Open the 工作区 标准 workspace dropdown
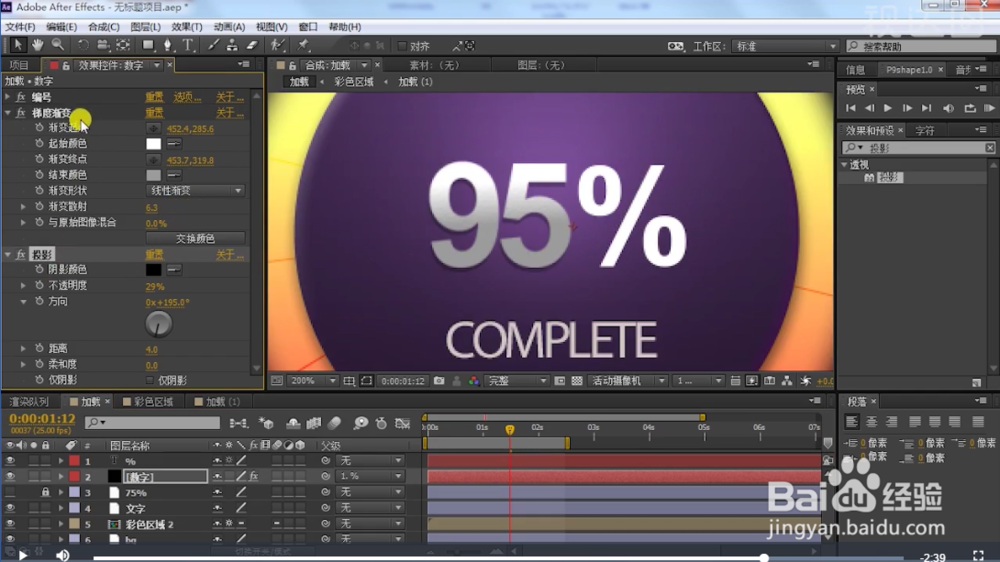Image resolution: width=1000 pixels, height=562 pixels. (786, 46)
